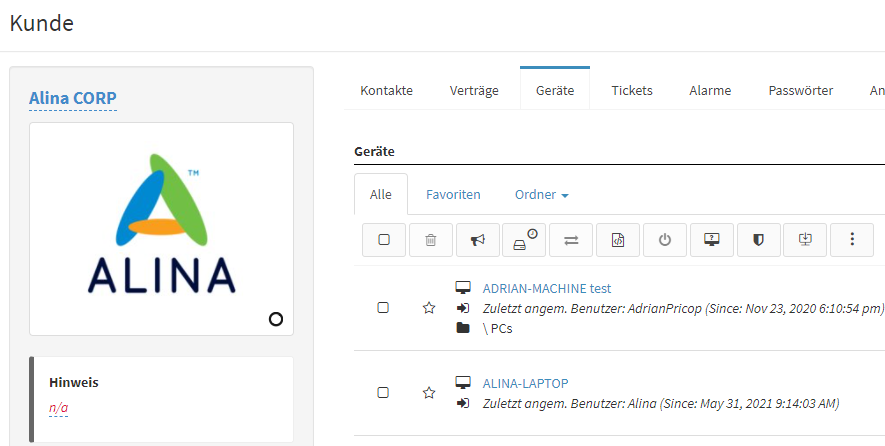Click the power toolbar icon
Screen dimensions: 885x446
[x=665, y=240]
